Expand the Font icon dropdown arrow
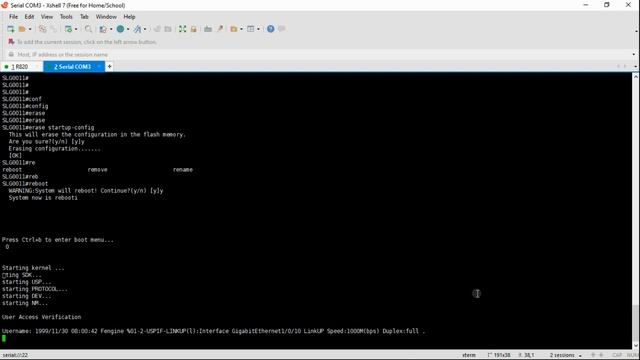This screenshot has height=360, width=640. [x=145, y=29]
